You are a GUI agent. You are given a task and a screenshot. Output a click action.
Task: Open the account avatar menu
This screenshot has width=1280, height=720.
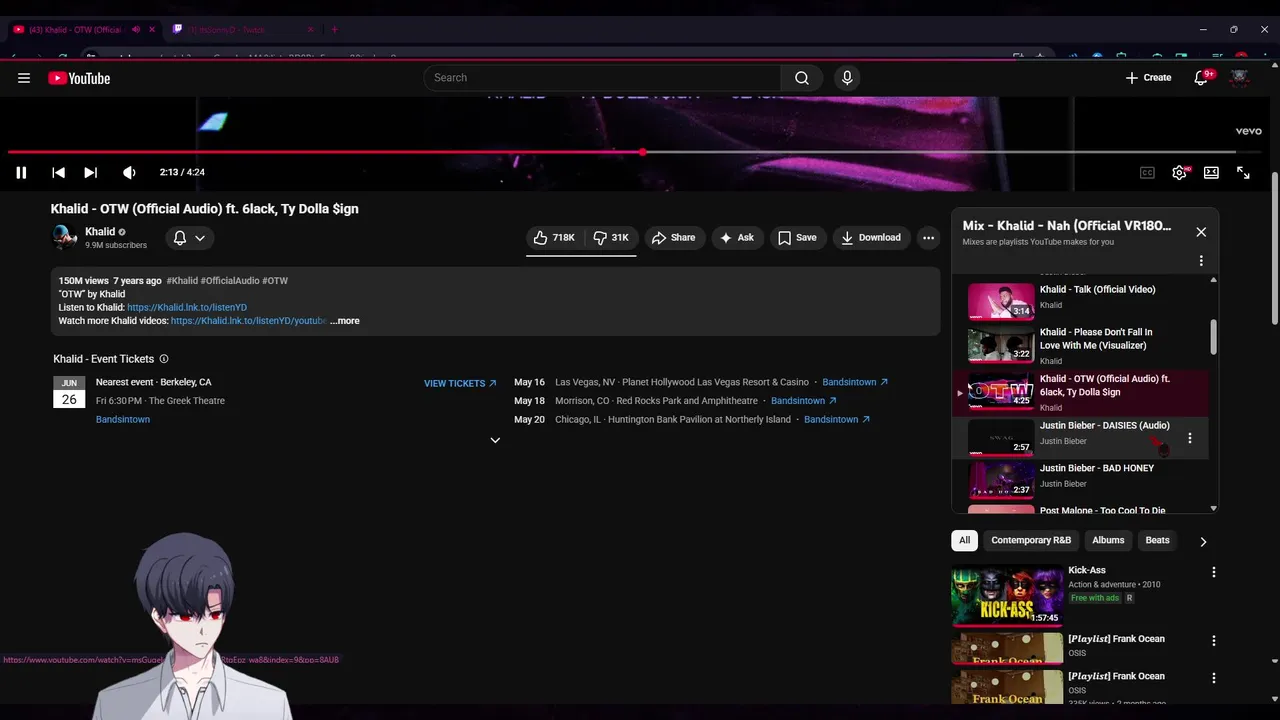pyautogui.click(x=1240, y=78)
